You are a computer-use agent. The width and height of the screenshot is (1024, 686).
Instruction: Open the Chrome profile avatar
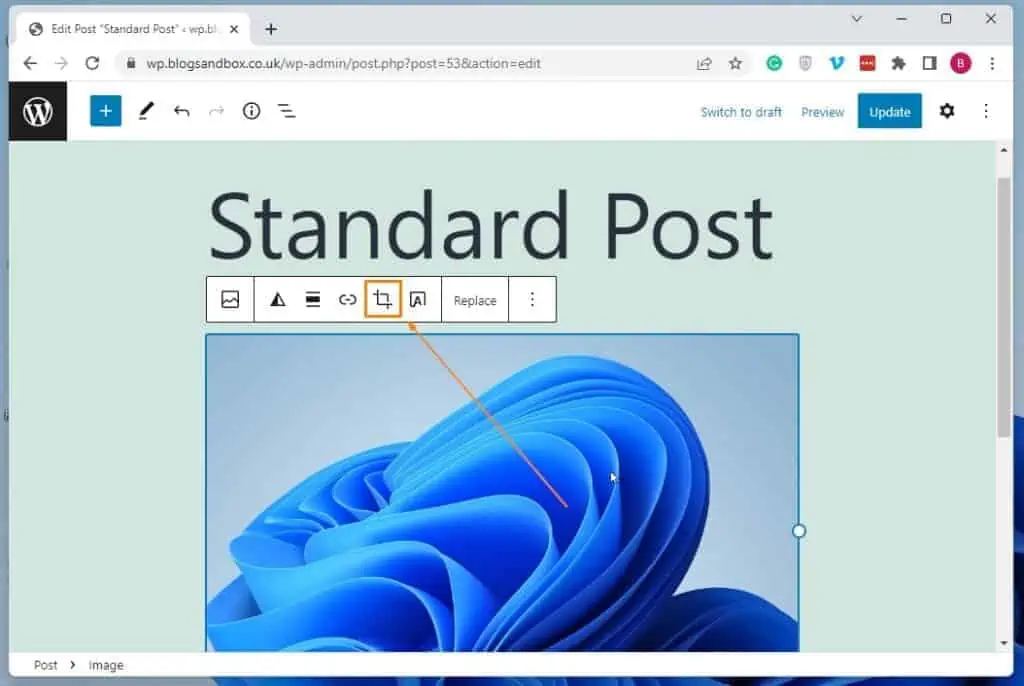point(961,63)
